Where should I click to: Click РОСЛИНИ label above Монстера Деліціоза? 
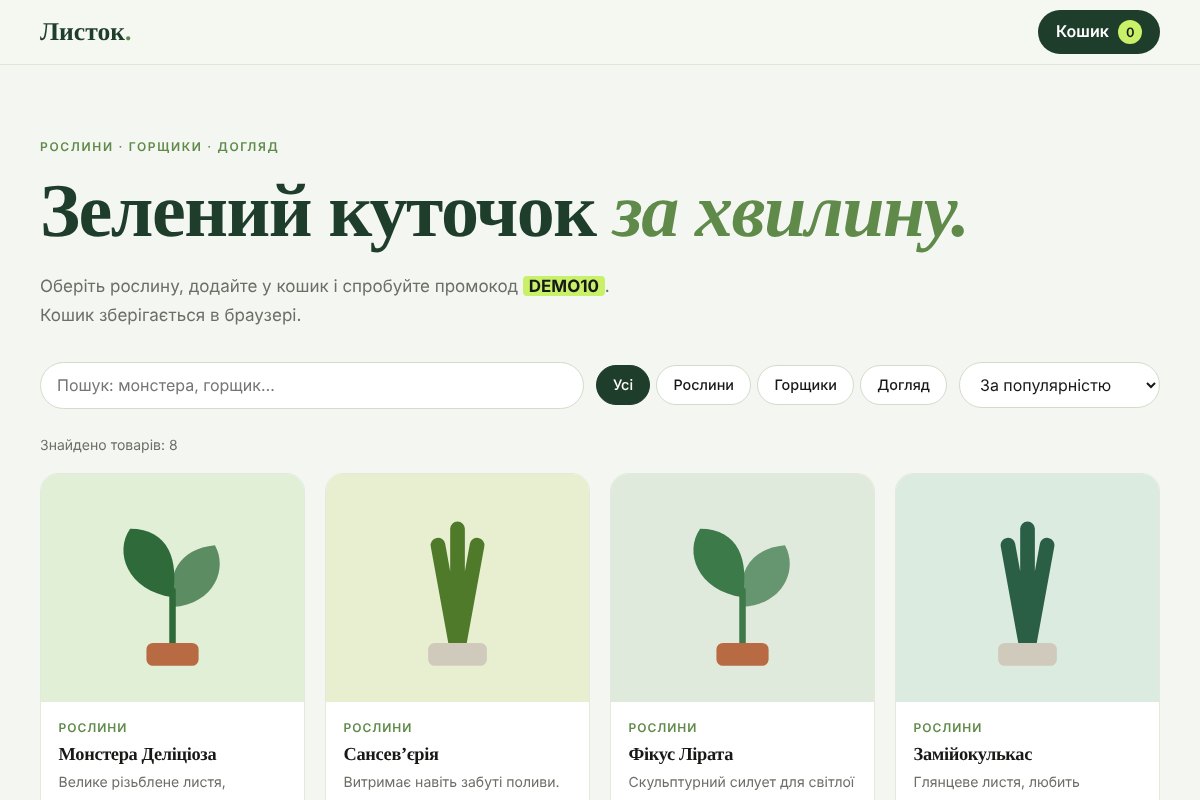click(x=93, y=728)
